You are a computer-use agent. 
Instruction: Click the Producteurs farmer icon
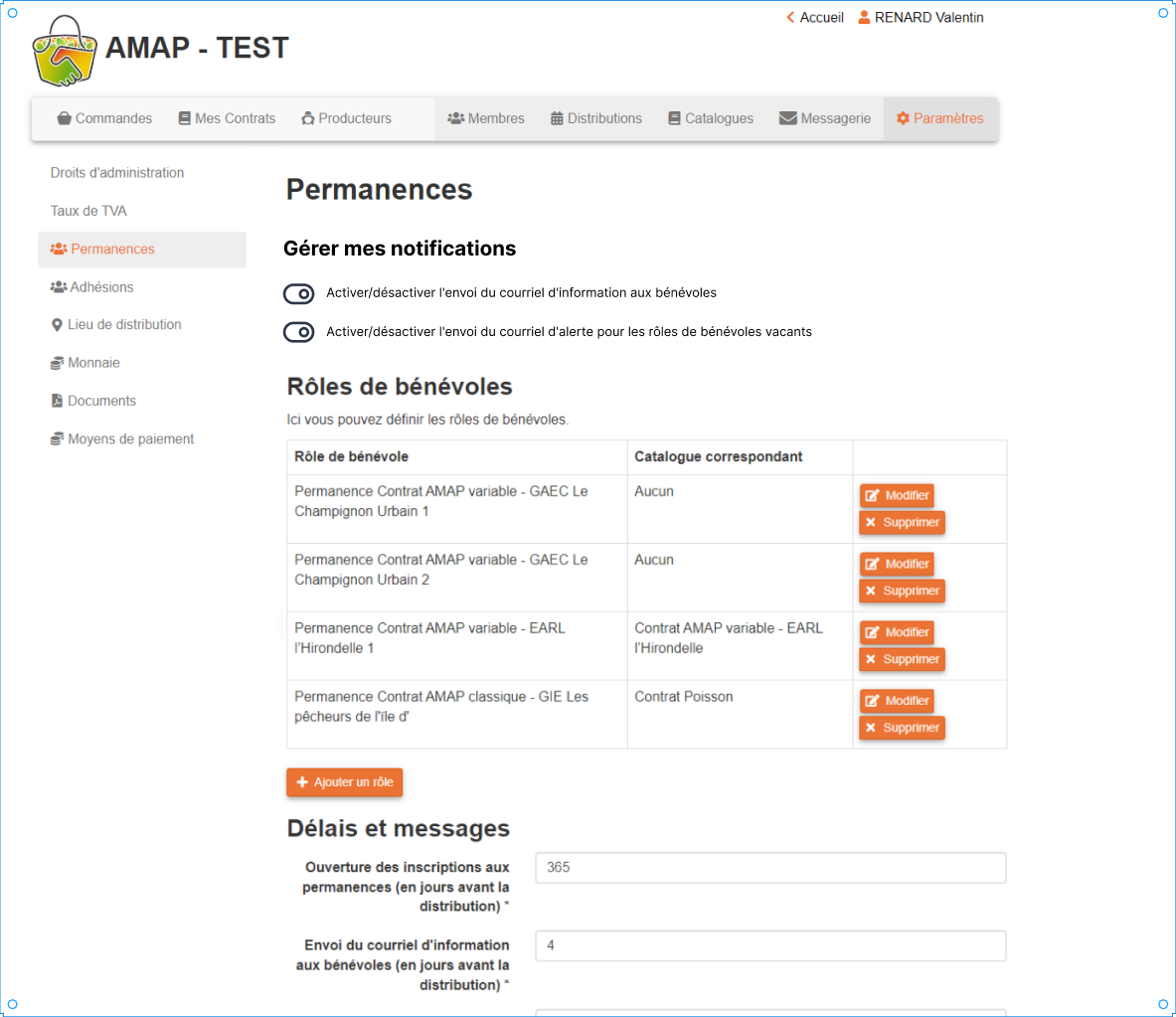308,118
